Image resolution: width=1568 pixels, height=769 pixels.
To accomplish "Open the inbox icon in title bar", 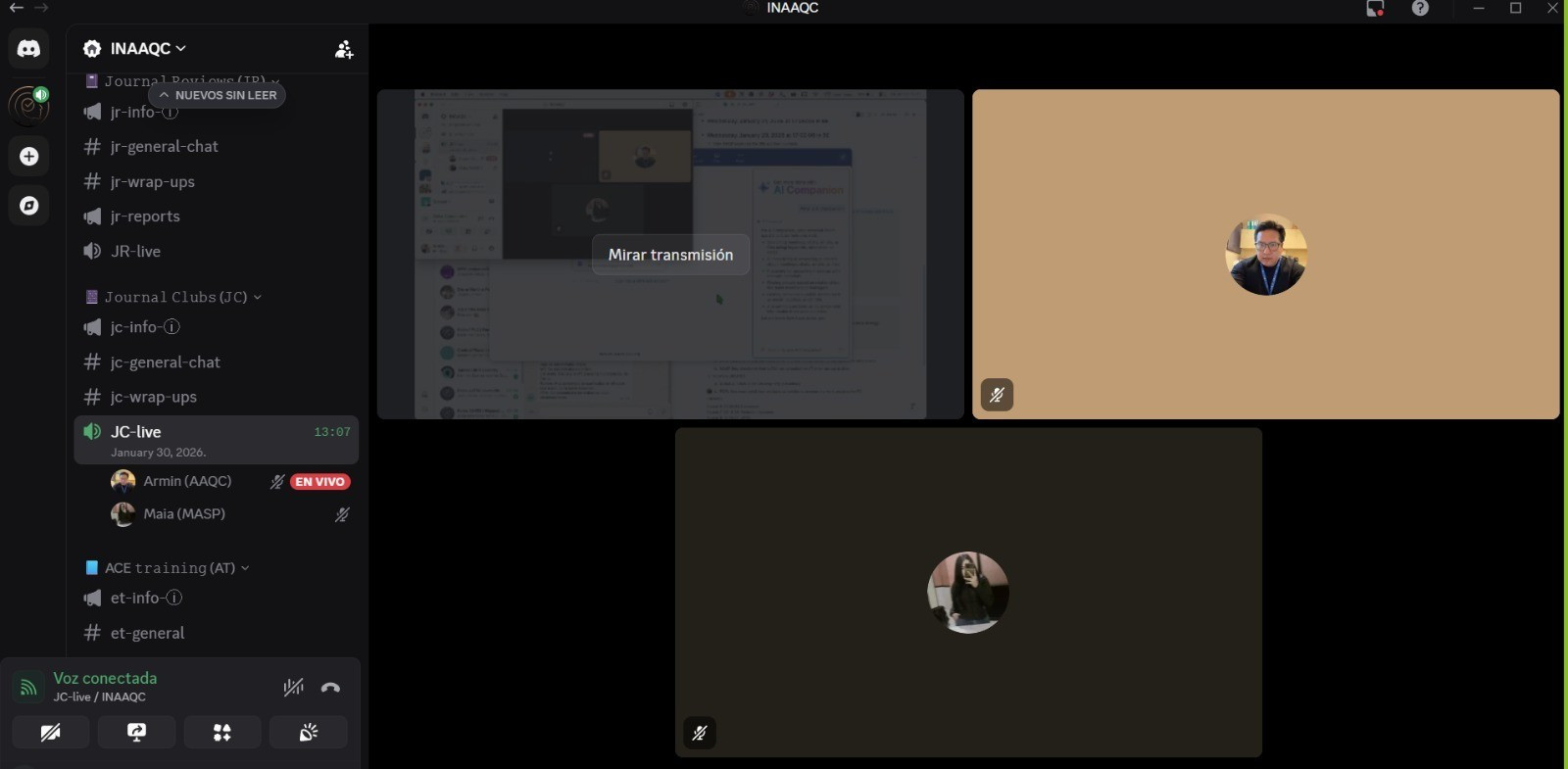I will [1375, 9].
